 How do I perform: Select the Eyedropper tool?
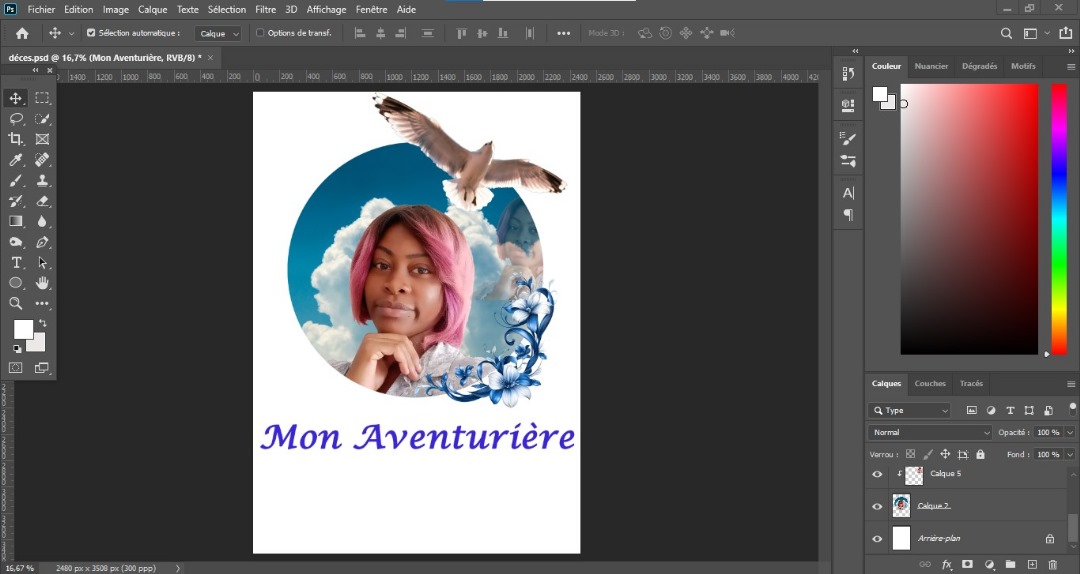click(16, 160)
